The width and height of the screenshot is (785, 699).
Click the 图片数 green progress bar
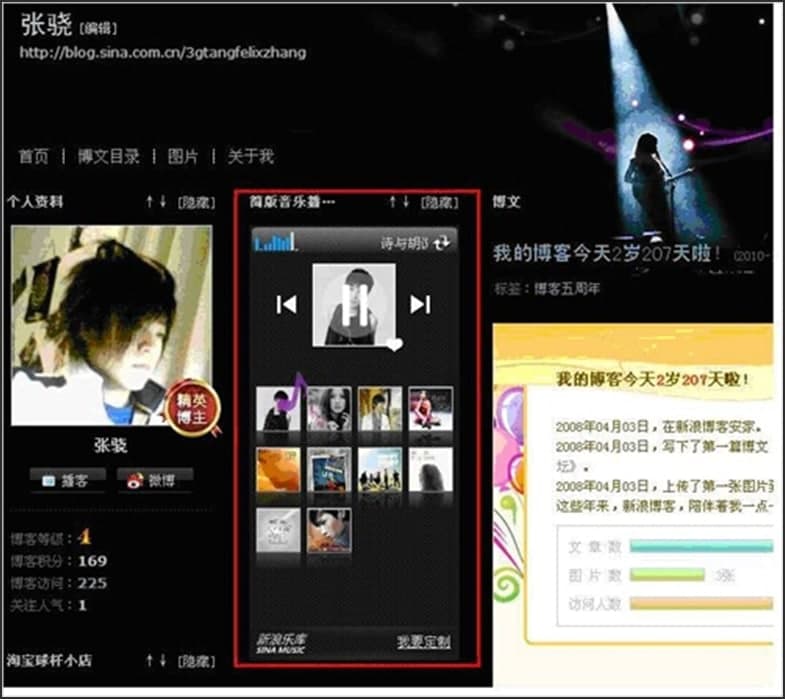coord(667,575)
